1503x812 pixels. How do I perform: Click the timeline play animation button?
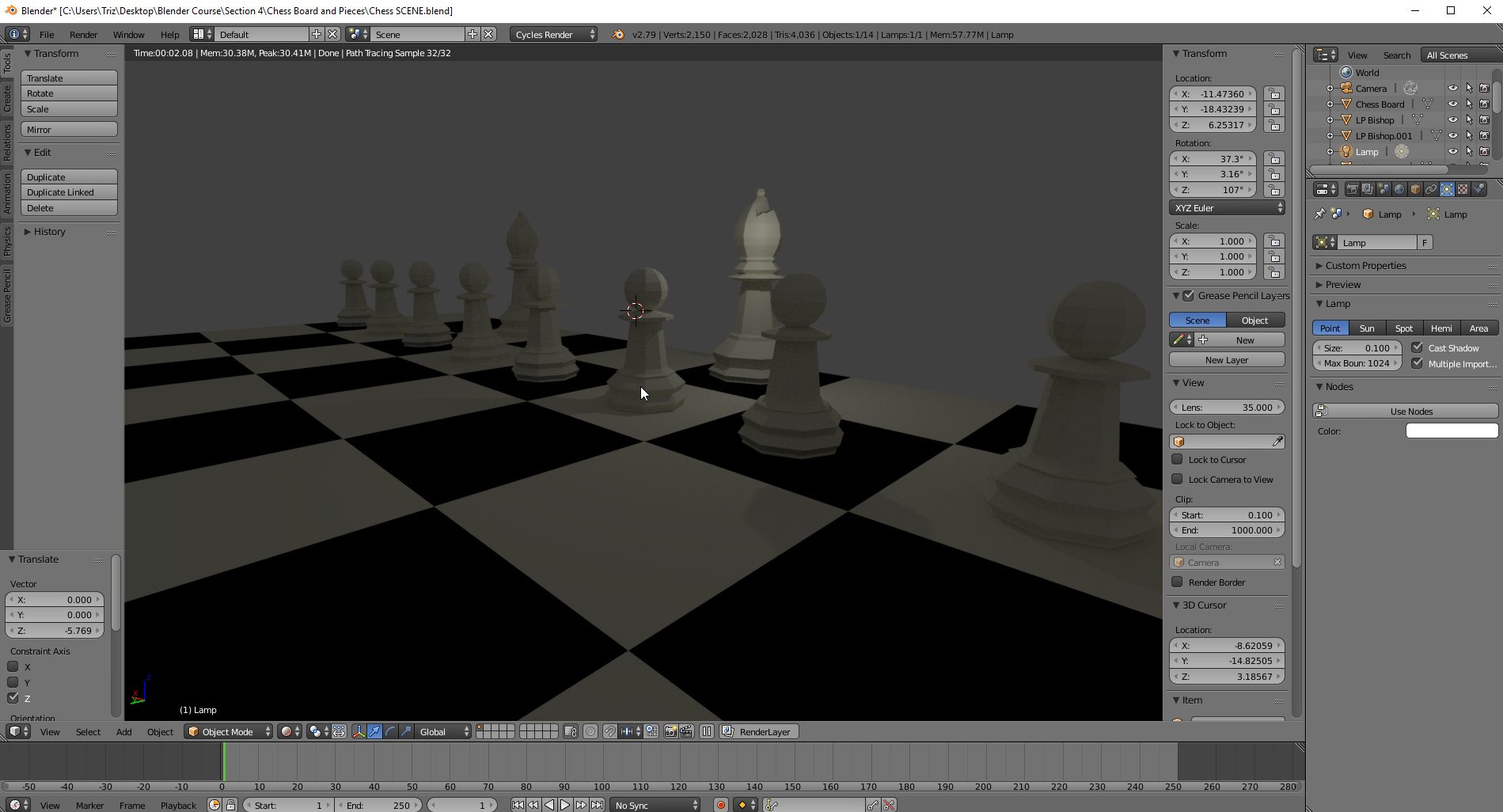pos(565,805)
